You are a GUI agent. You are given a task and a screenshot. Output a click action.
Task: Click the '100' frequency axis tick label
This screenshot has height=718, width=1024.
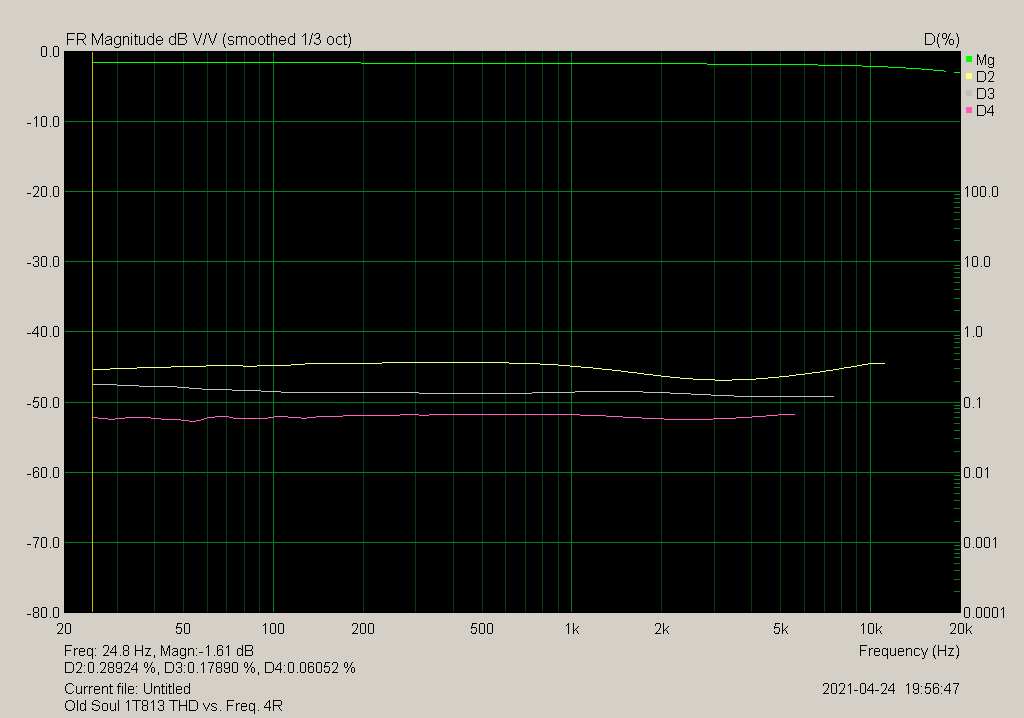(x=273, y=629)
